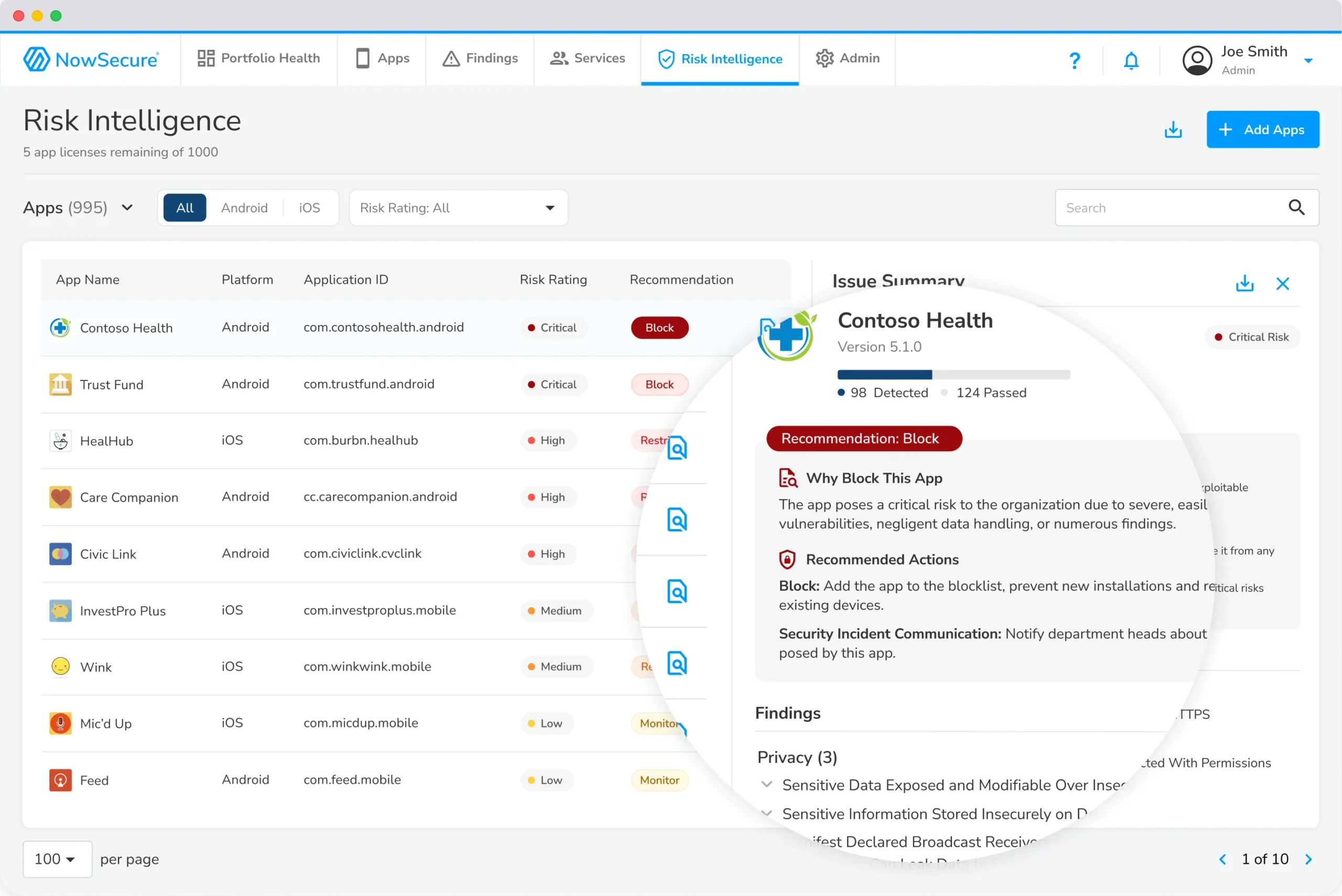Click the detected/passed progress bar
The width and height of the screenshot is (1342, 896).
[954, 375]
